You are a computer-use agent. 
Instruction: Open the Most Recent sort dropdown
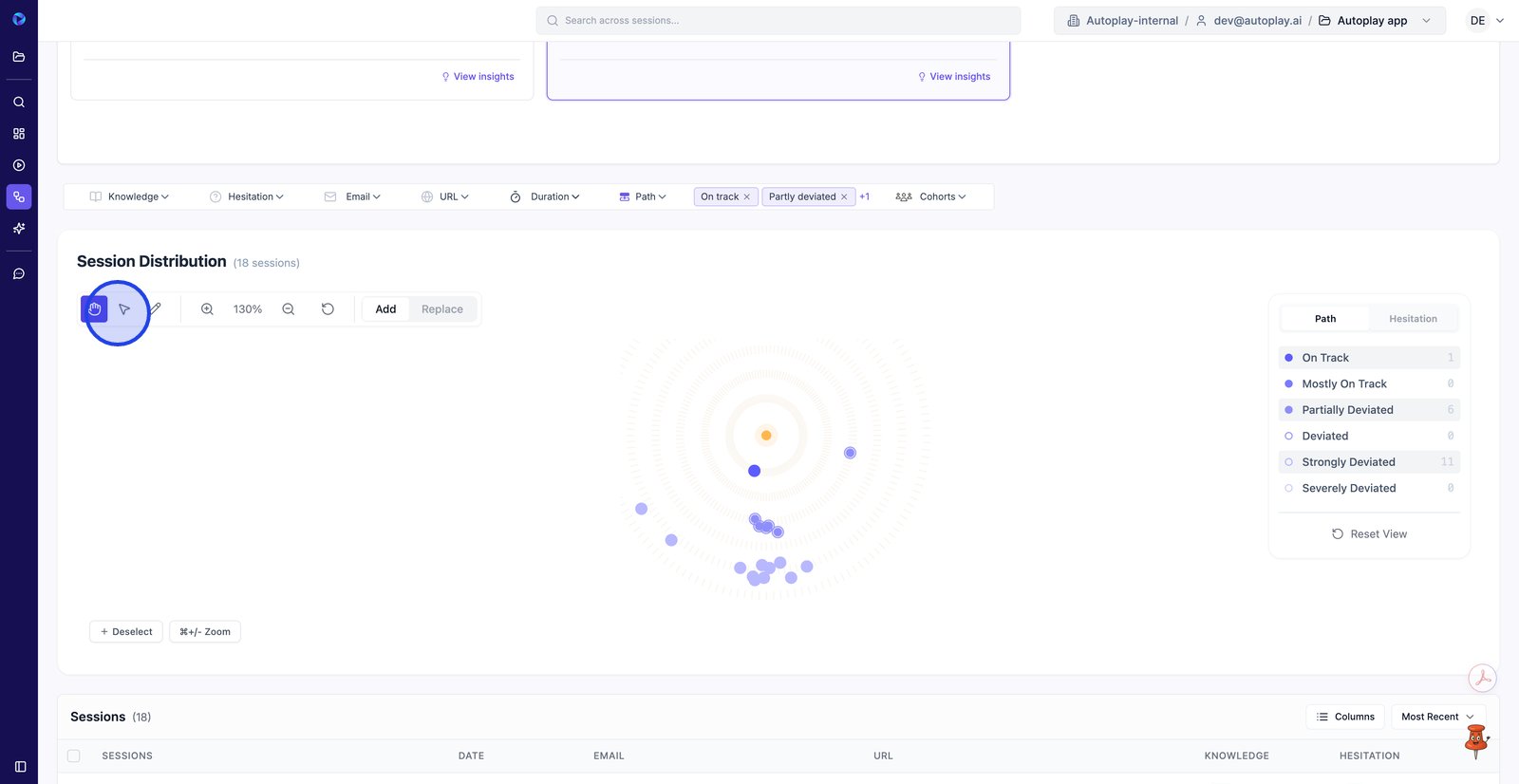click(x=1437, y=717)
